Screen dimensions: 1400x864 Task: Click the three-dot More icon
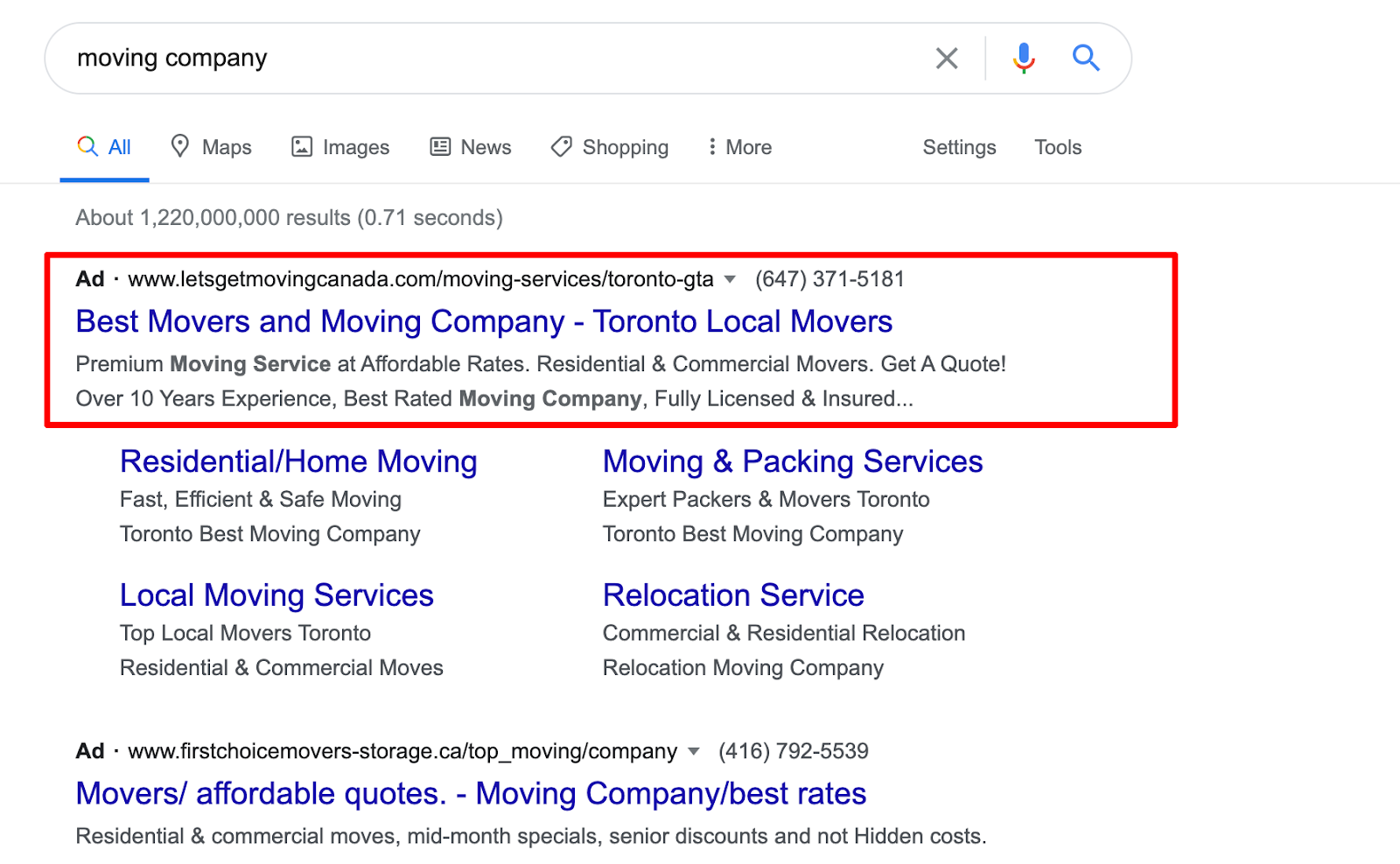(x=712, y=146)
